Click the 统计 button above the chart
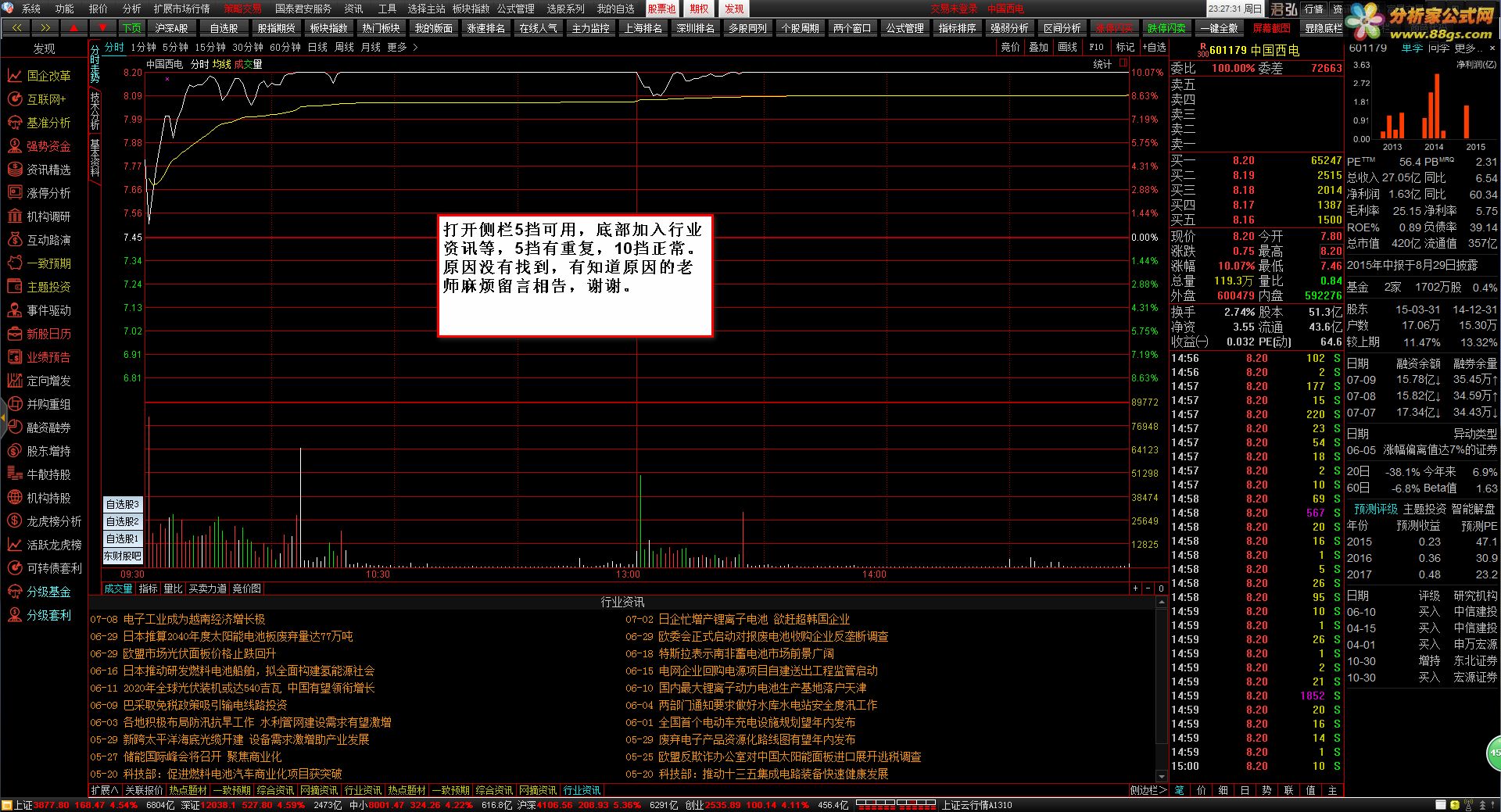This screenshot has height=812, width=1501. click(x=1102, y=64)
